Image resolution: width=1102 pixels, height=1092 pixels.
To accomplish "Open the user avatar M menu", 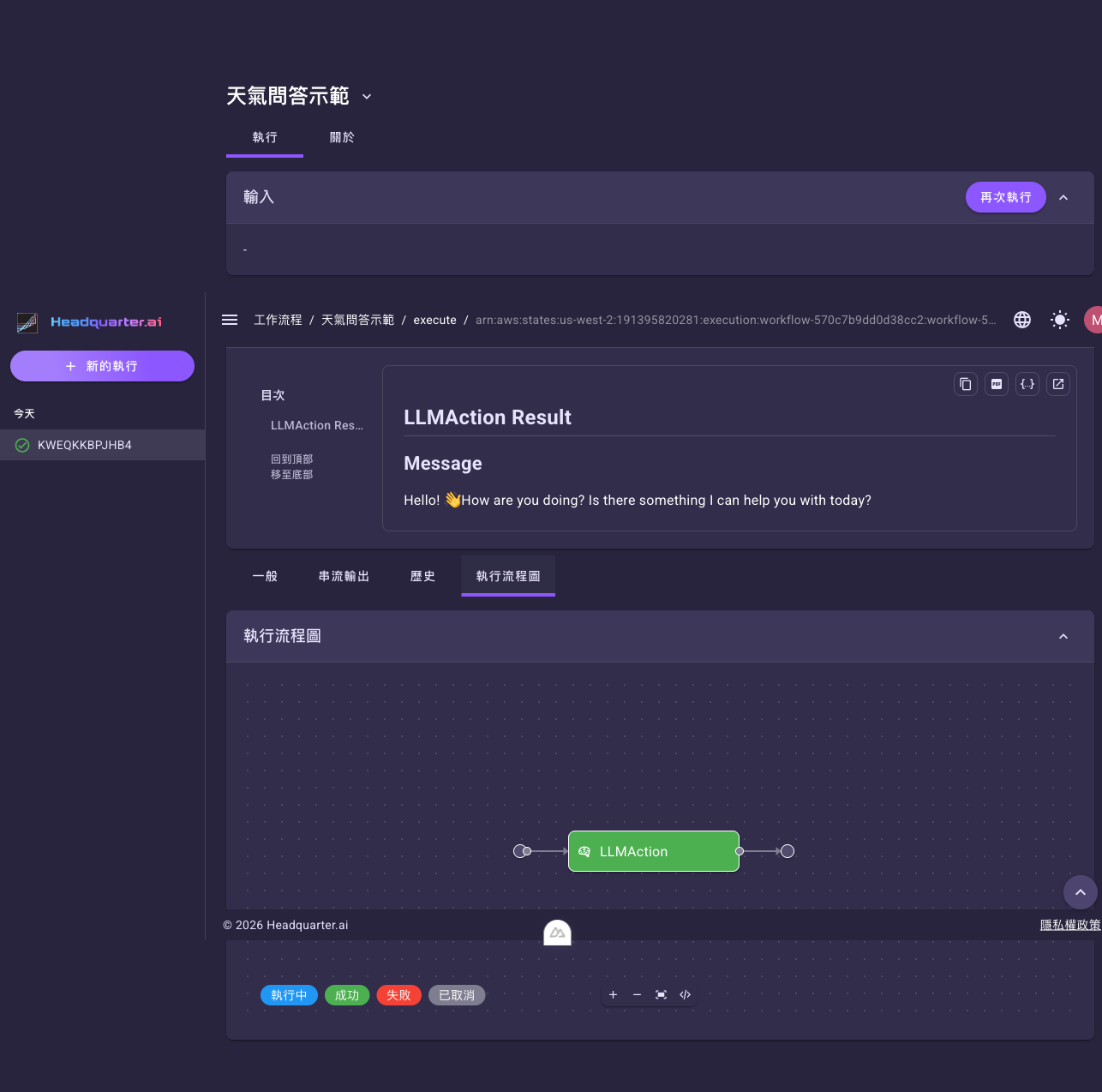I will [1094, 320].
